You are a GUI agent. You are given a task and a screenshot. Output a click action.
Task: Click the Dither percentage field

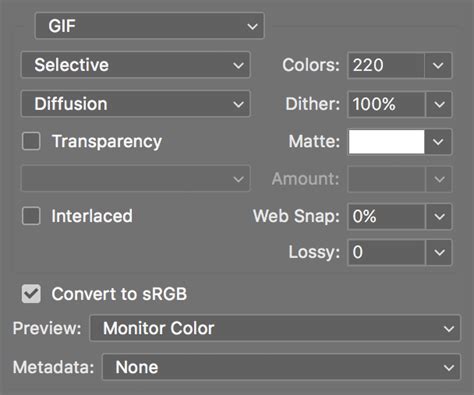point(386,104)
